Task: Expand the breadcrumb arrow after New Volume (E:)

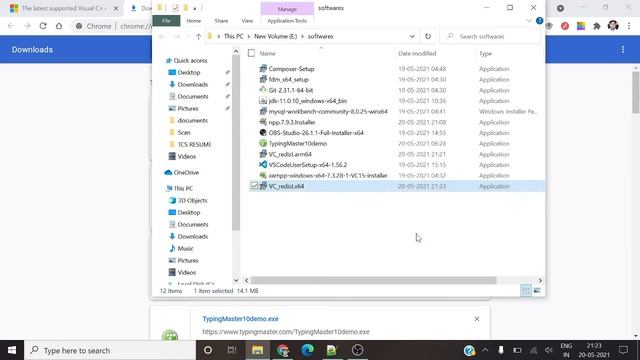Action: 302,36
